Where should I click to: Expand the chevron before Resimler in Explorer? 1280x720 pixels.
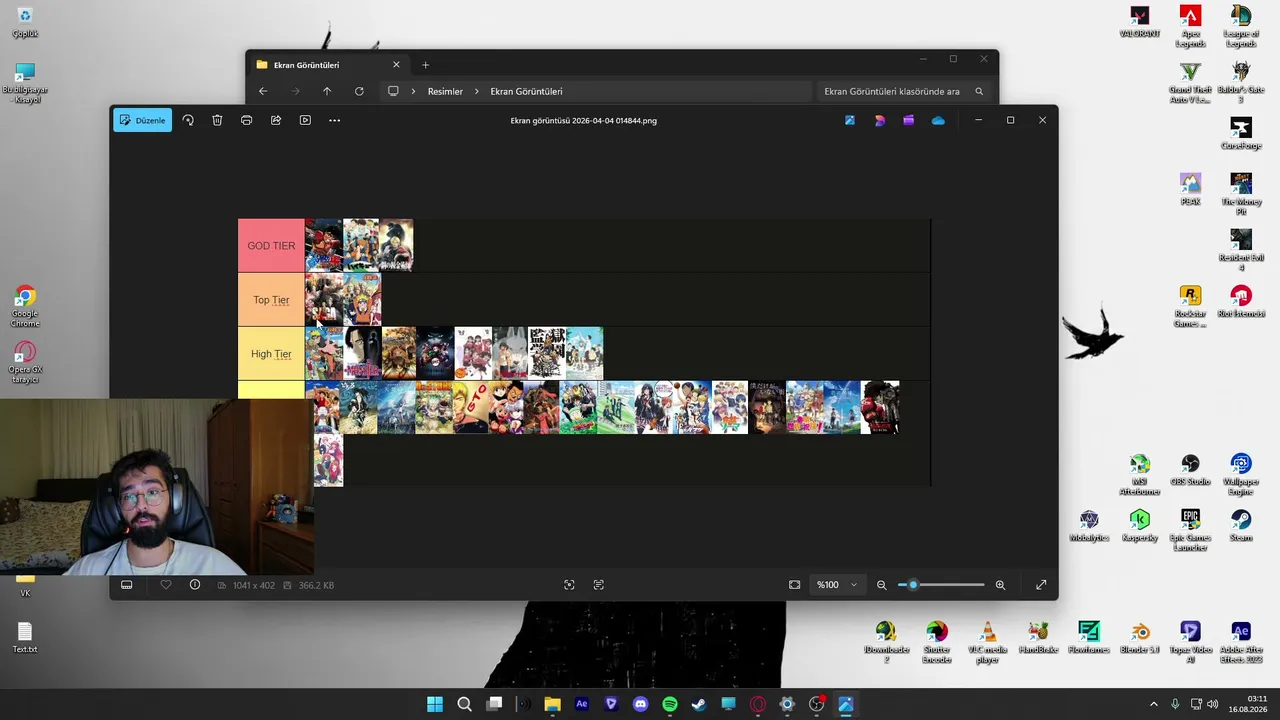[x=413, y=91]
